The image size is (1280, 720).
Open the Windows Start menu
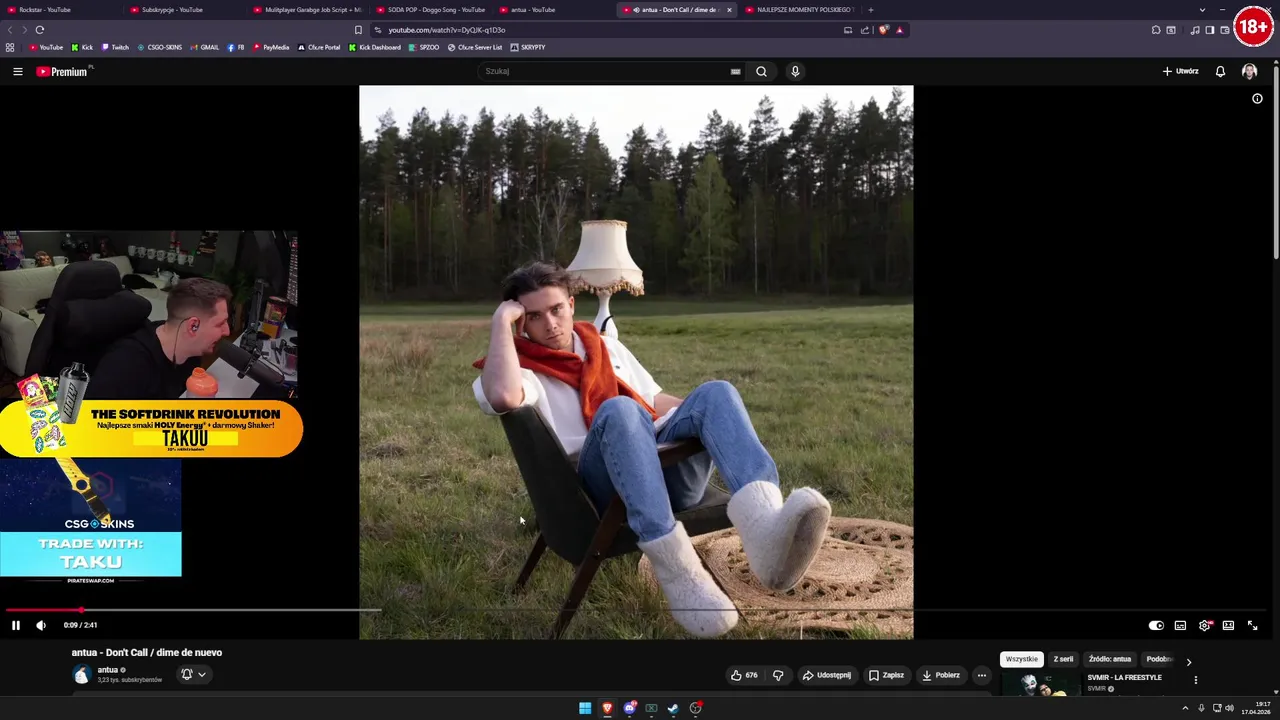pos(585,708)
